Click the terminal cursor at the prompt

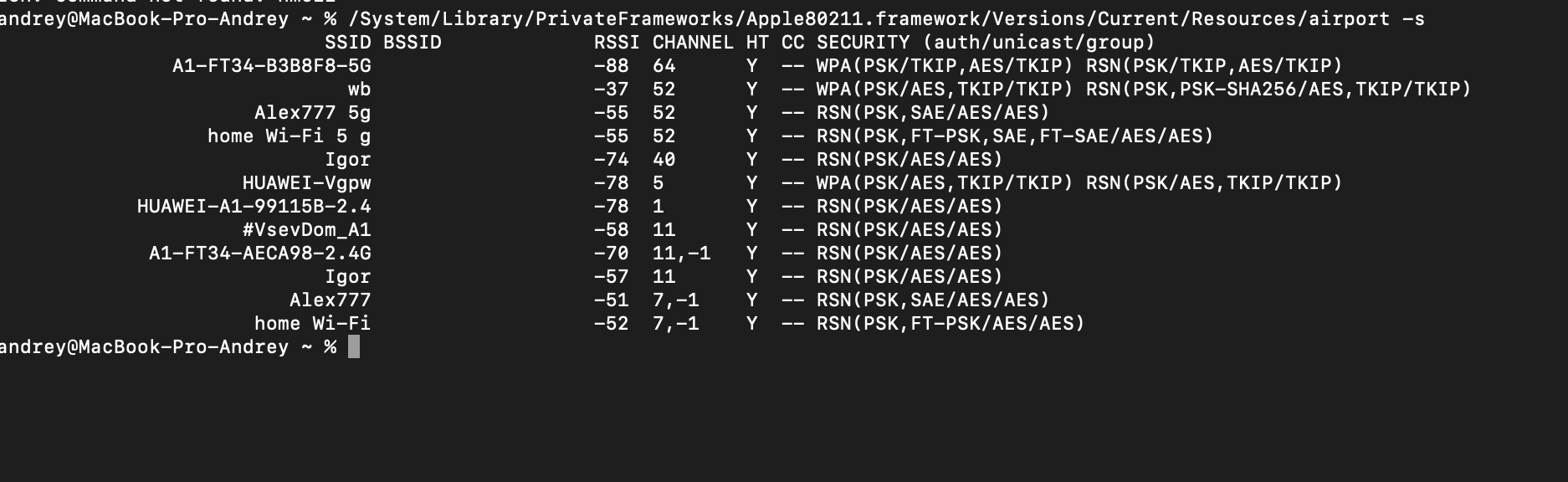[x=354, y=346]
